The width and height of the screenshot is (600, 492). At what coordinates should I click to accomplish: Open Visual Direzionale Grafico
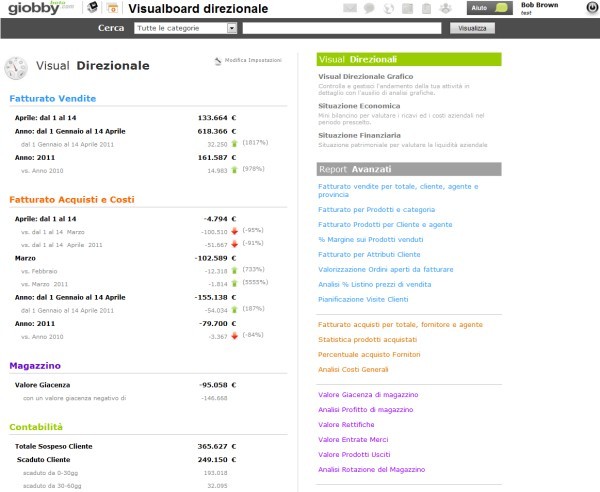tap(365, 77)
